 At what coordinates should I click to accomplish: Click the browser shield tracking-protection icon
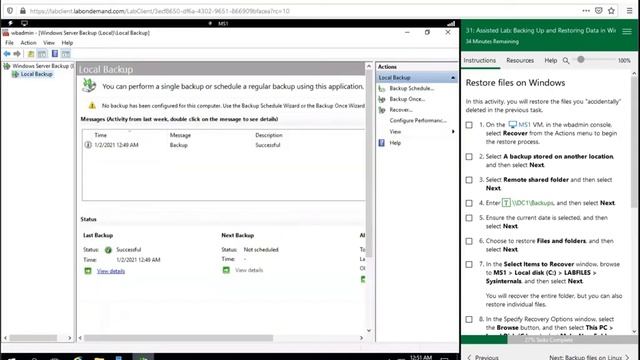point(10,11)
